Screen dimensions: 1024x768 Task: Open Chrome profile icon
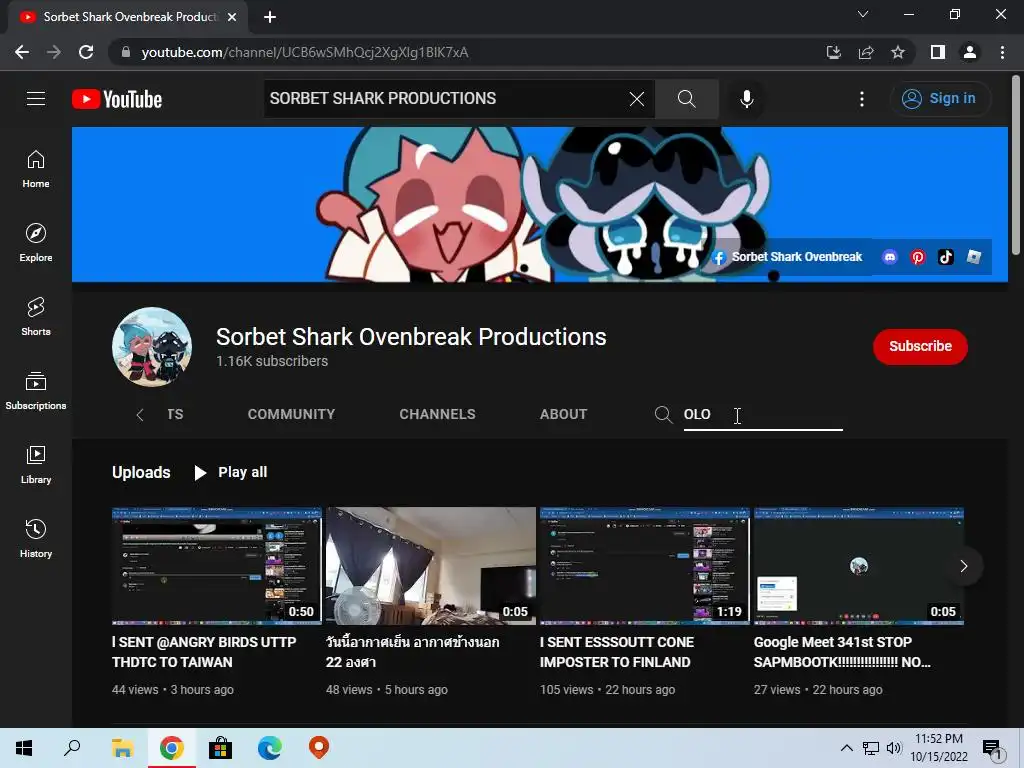click(970, 52)
